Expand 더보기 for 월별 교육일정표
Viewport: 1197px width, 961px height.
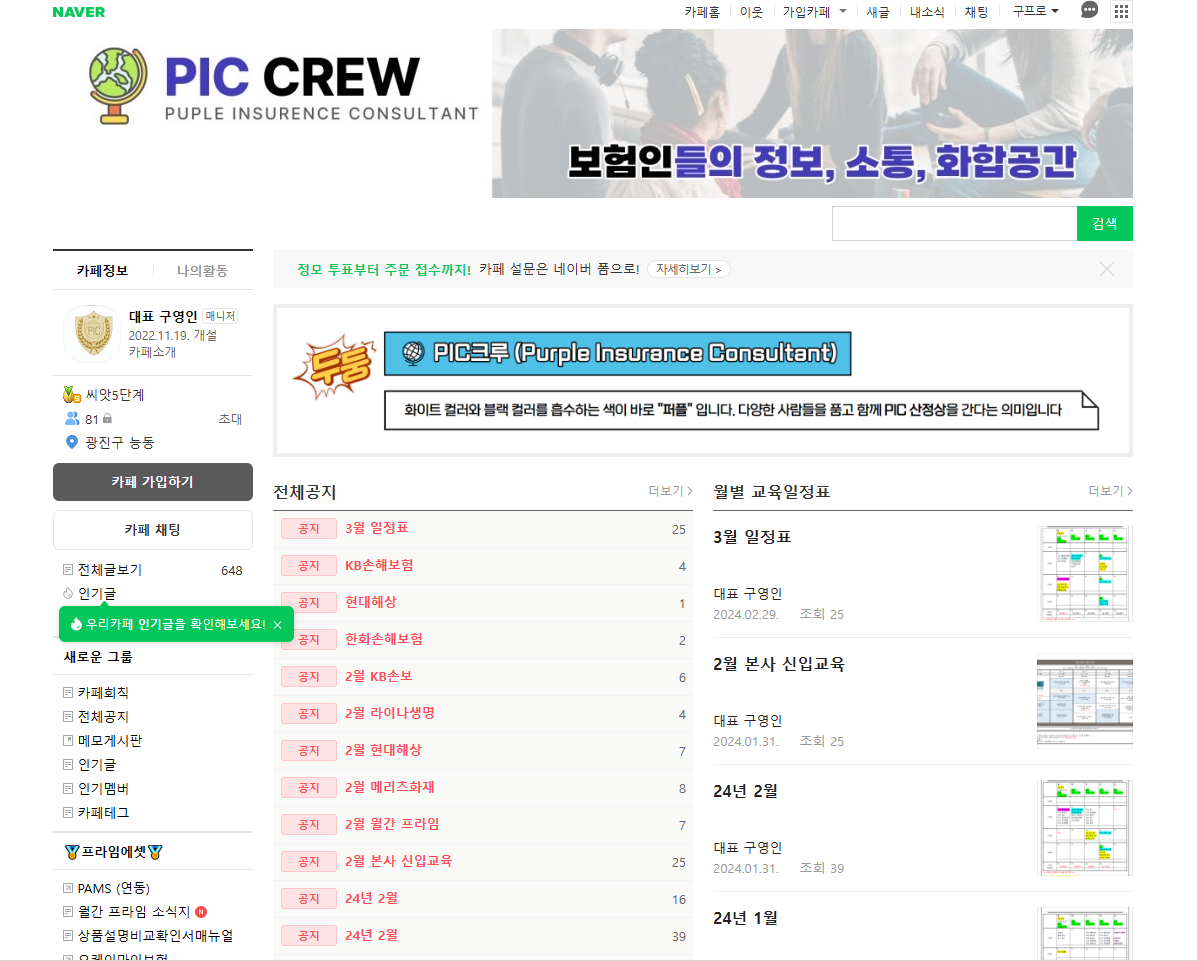(x=1110, y=491)
